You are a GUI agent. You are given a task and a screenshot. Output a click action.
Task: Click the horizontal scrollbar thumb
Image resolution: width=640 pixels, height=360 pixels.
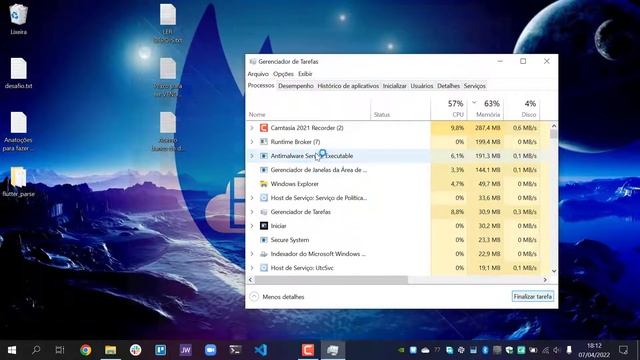(x=331, y=280)
